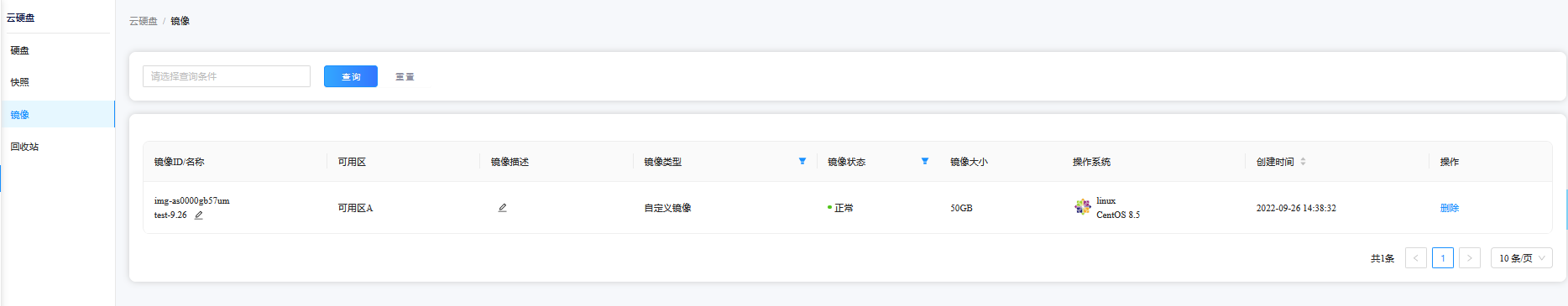Open filter for 镜像状态 column
This screenshot has height=306, width=1568.
click(x=925, y=161)
